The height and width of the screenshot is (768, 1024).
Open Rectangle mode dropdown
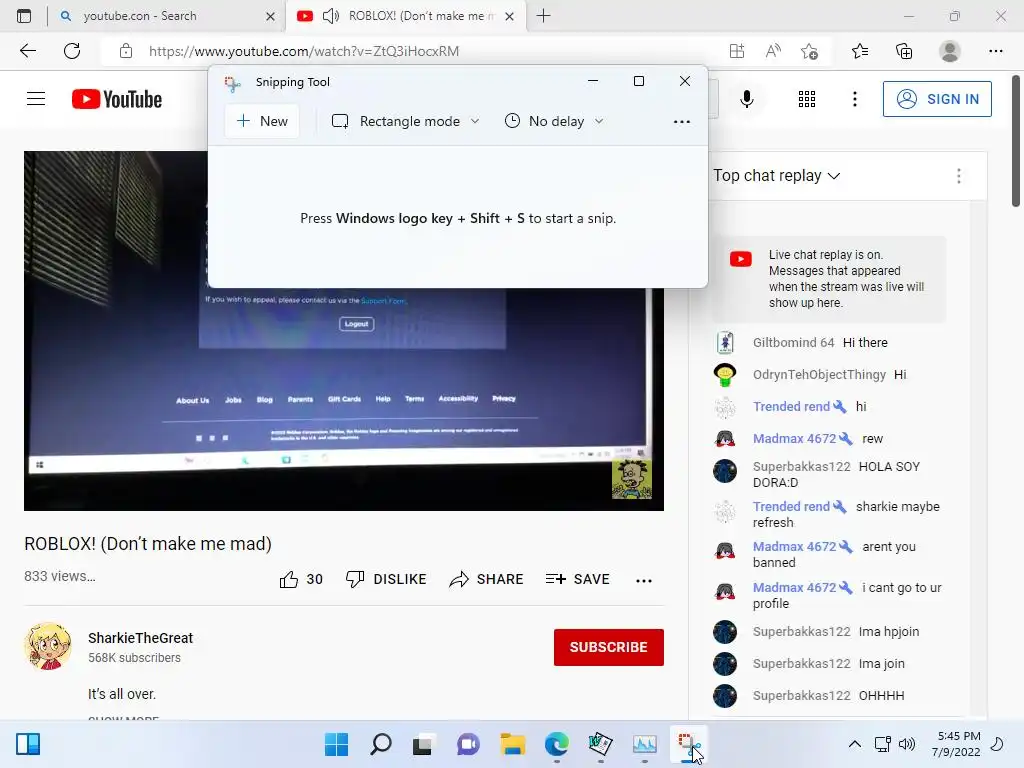click(406, 121)
